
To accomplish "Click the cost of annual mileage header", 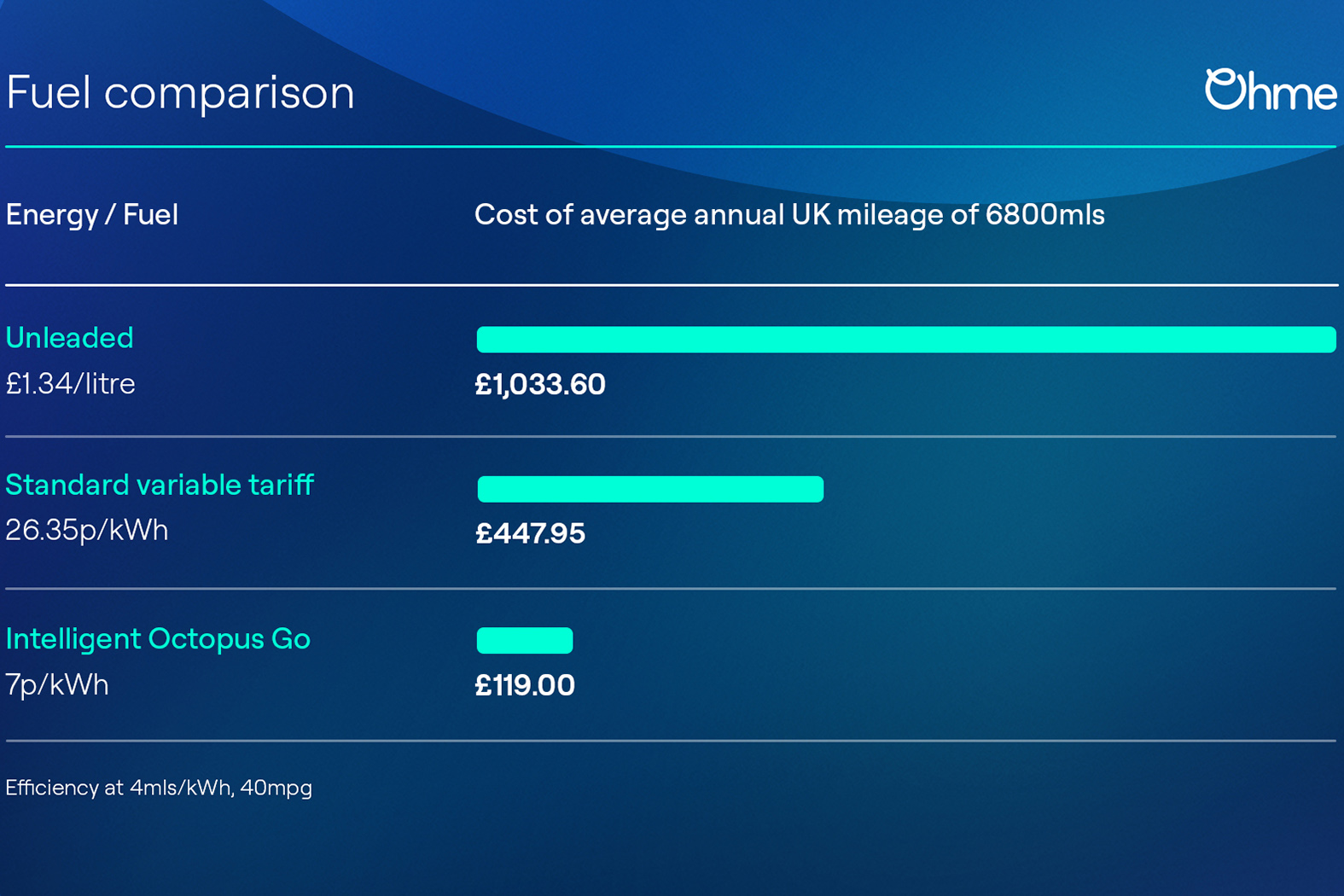I will point(789,214).
